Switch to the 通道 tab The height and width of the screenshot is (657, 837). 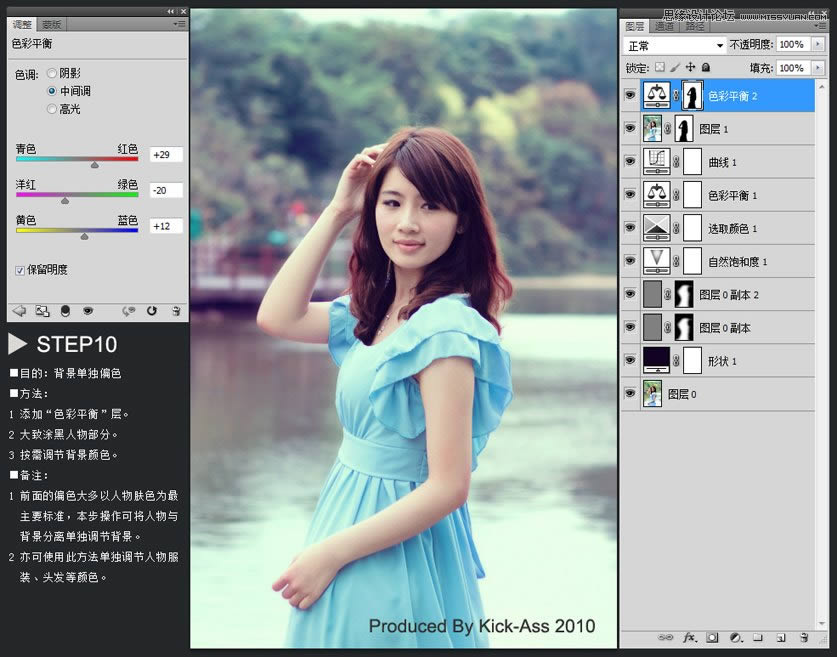666,26
